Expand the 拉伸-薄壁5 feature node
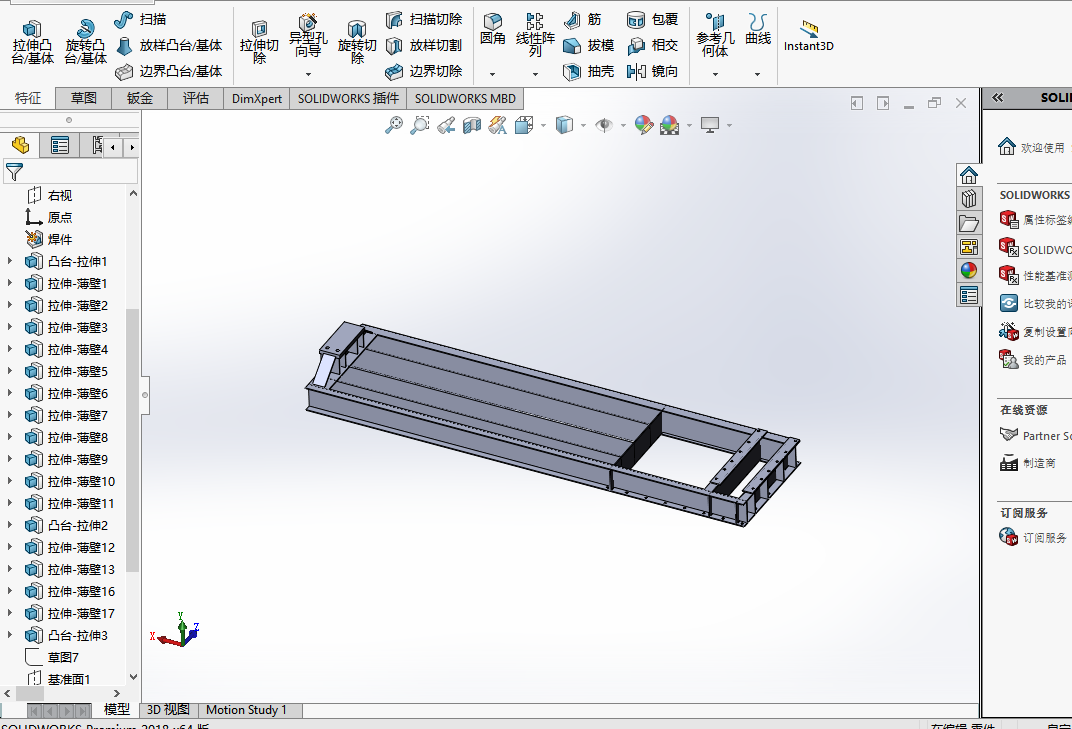1072x729 pixels. pyautogui.click(x=10, y=371)
